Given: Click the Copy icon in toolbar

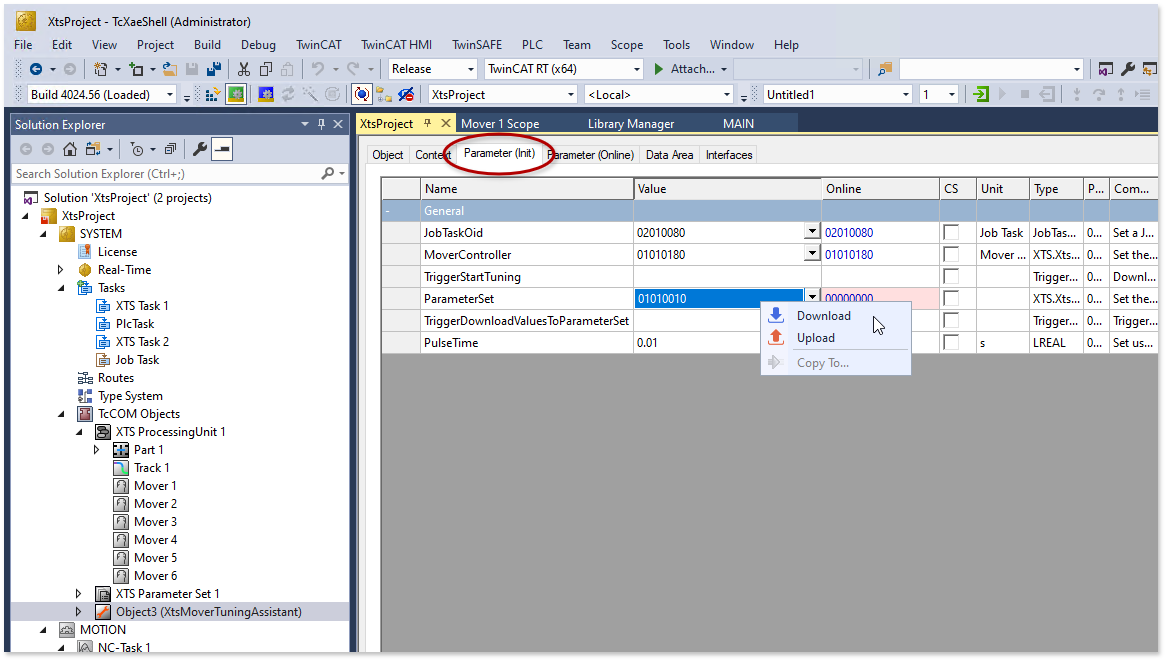Looking at the screenshot, I should click(265, 69).
